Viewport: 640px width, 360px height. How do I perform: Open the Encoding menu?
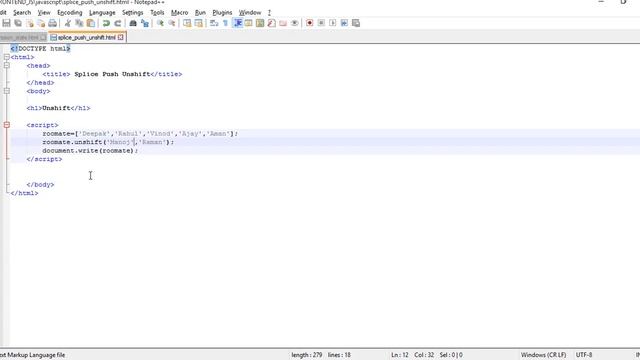[x=70, y=13]
